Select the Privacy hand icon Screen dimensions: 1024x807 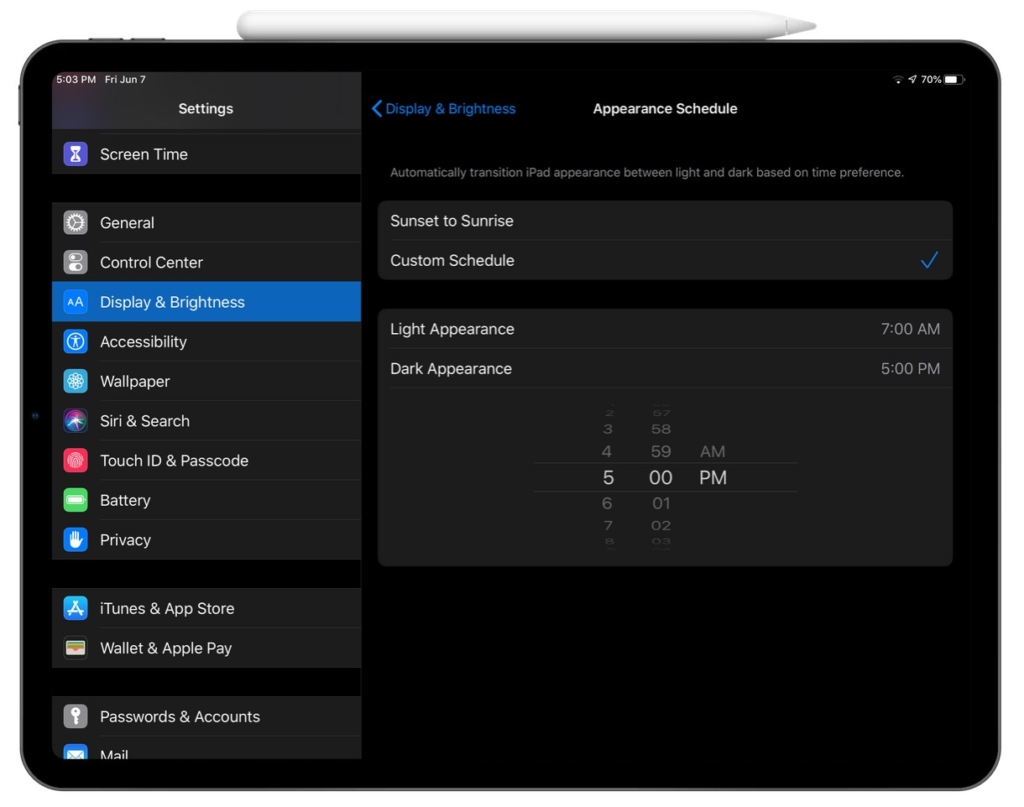point(74,540)
